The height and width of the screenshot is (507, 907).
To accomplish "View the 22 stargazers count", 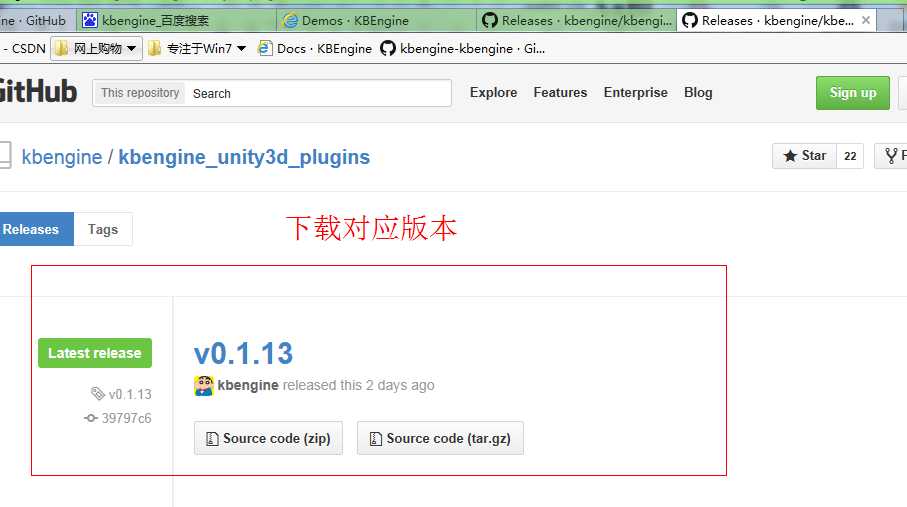I will (850, 156).
